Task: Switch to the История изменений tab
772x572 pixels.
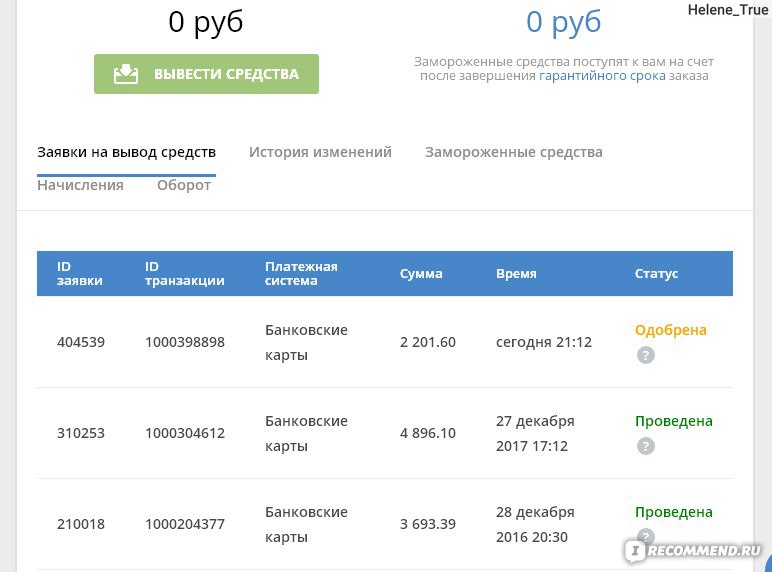Action: 320,152
